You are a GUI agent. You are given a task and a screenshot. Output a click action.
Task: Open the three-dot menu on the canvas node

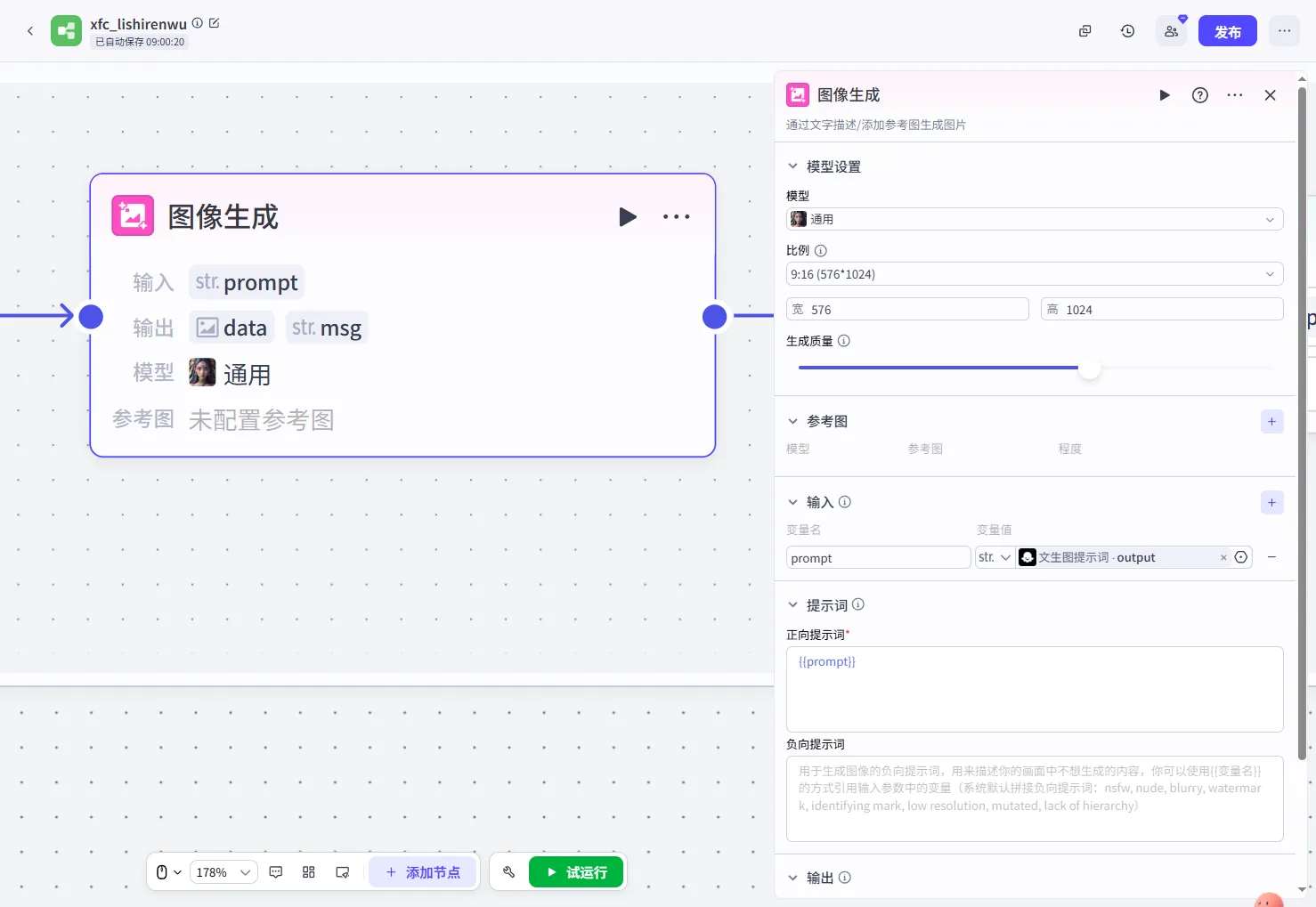[677, 216]
